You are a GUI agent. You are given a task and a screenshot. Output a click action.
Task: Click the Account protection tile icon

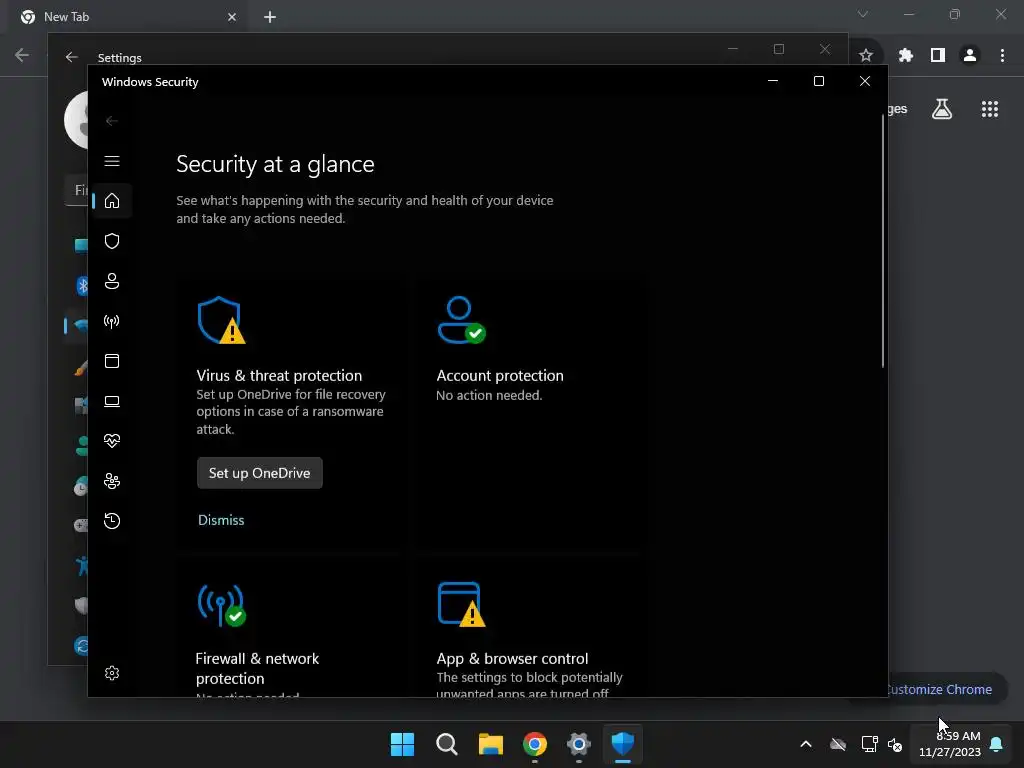point(461,320)
